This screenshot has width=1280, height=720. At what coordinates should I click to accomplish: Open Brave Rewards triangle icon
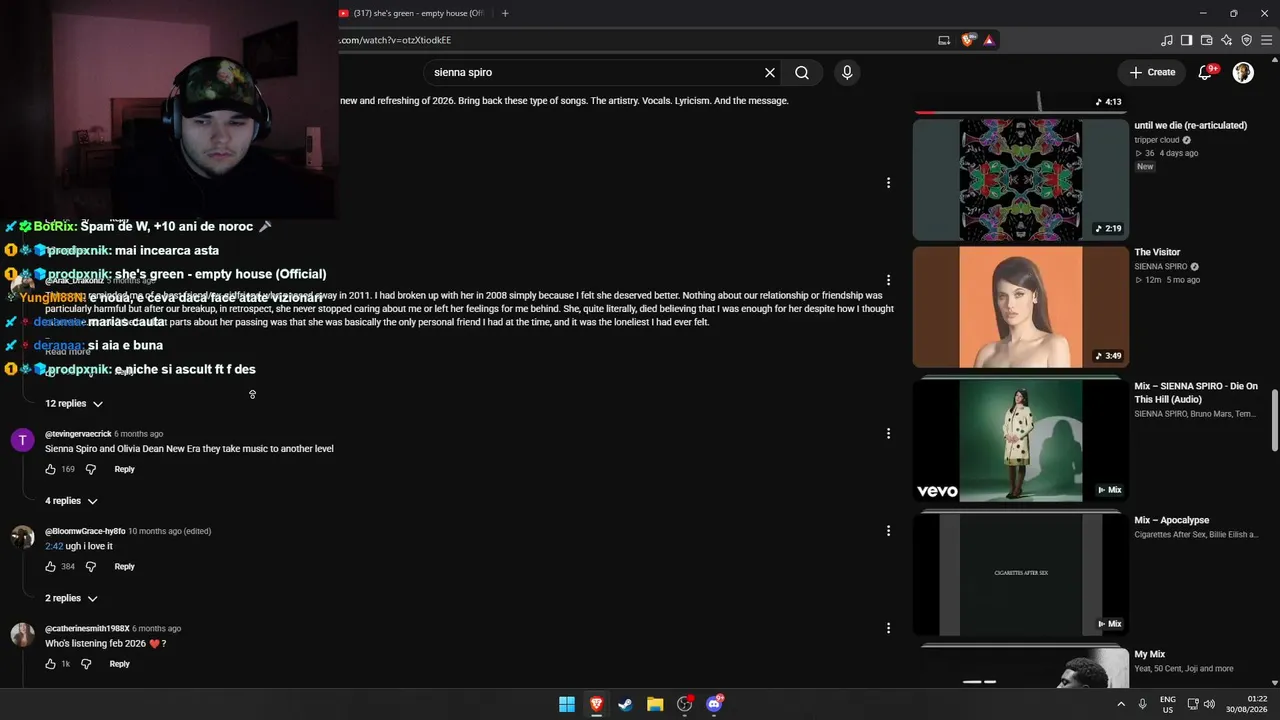pyautogui.click(x=989, y=40)
